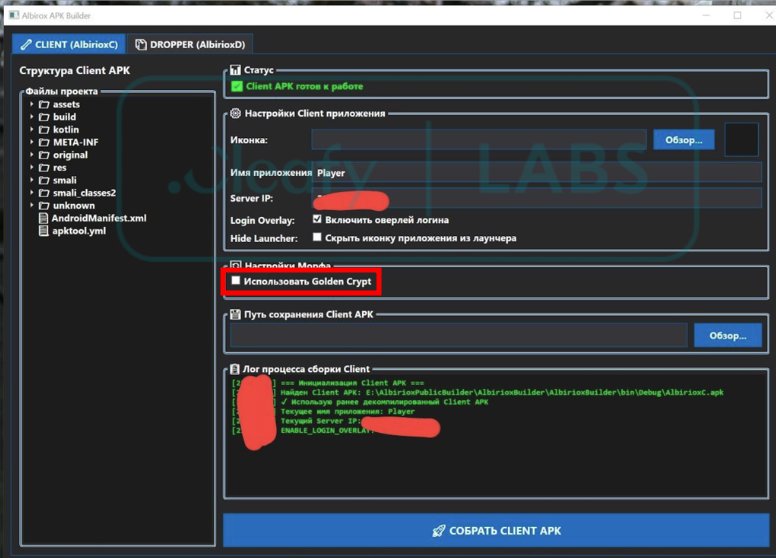Select apktool.yml in the project tree
776x558 pixels.
pos(79,231)
